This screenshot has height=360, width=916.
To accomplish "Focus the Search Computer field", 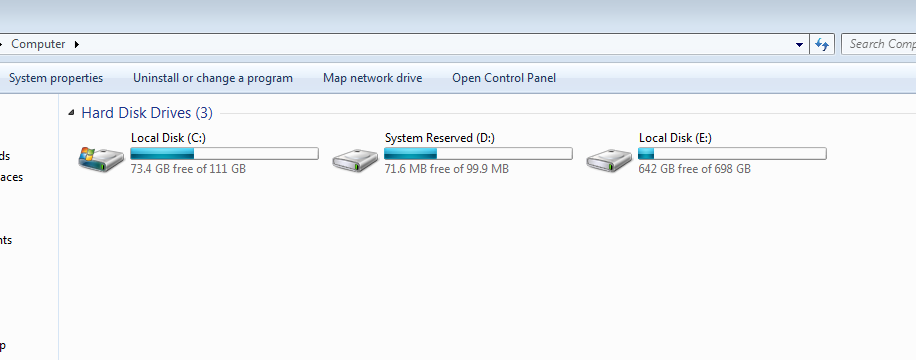I will [x=879, y=44].
